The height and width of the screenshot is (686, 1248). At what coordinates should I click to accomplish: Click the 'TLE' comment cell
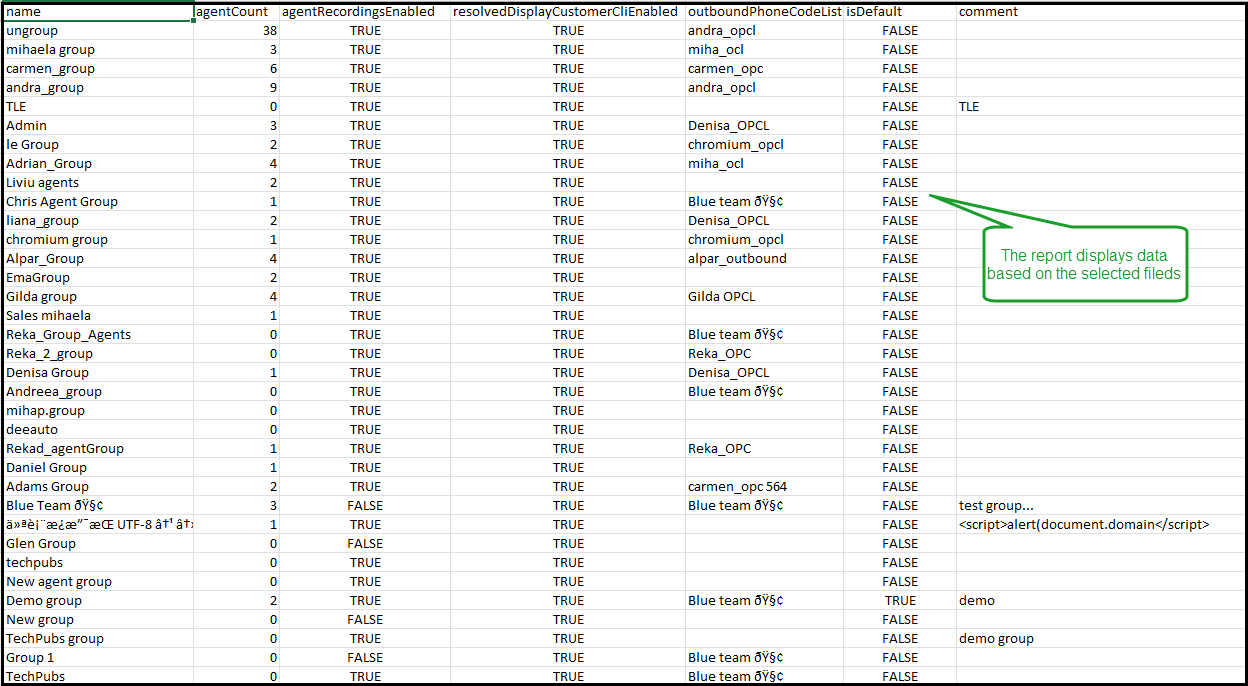tap(1100, 107)
